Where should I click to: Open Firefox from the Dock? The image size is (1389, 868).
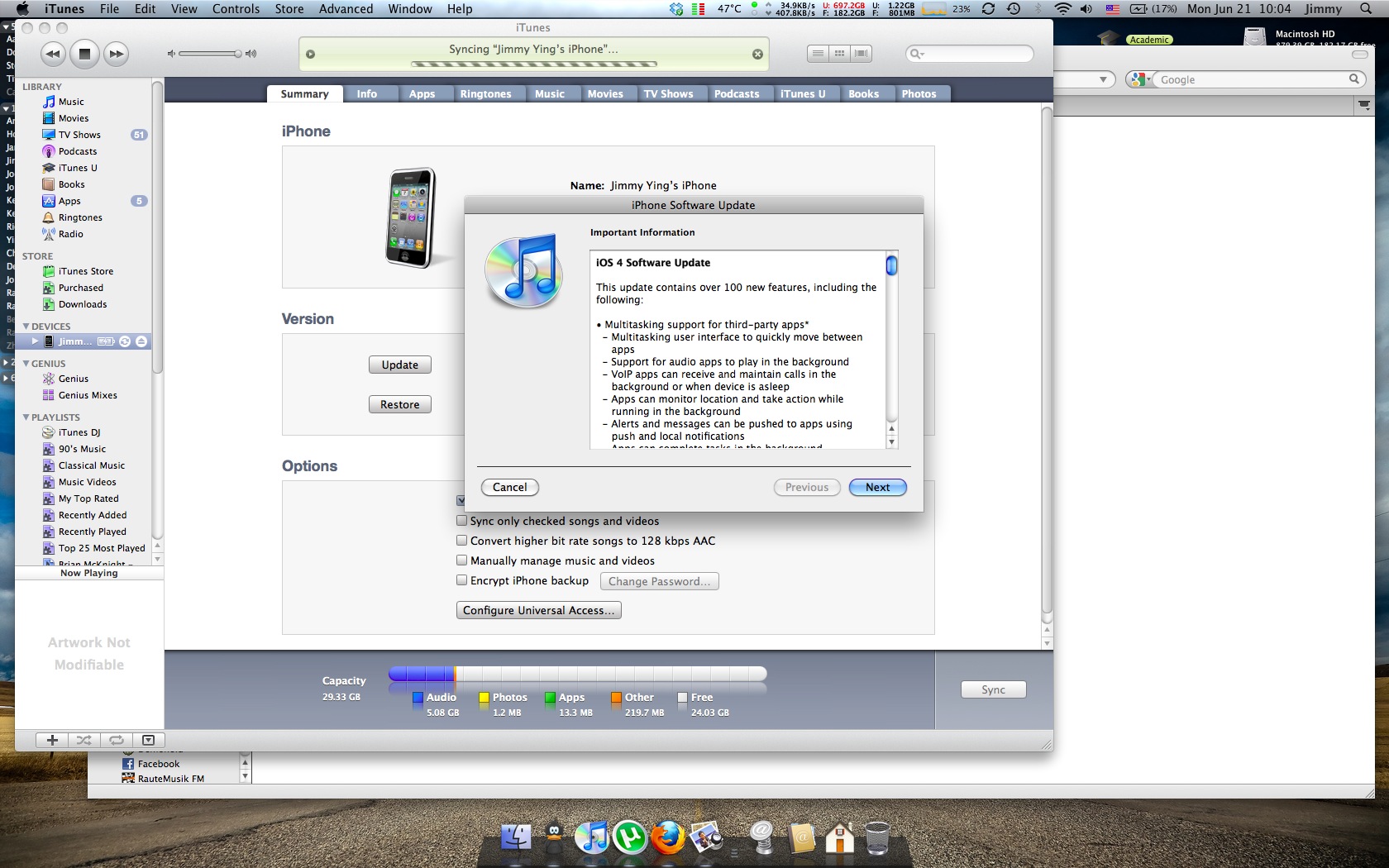tap(668, 838)
